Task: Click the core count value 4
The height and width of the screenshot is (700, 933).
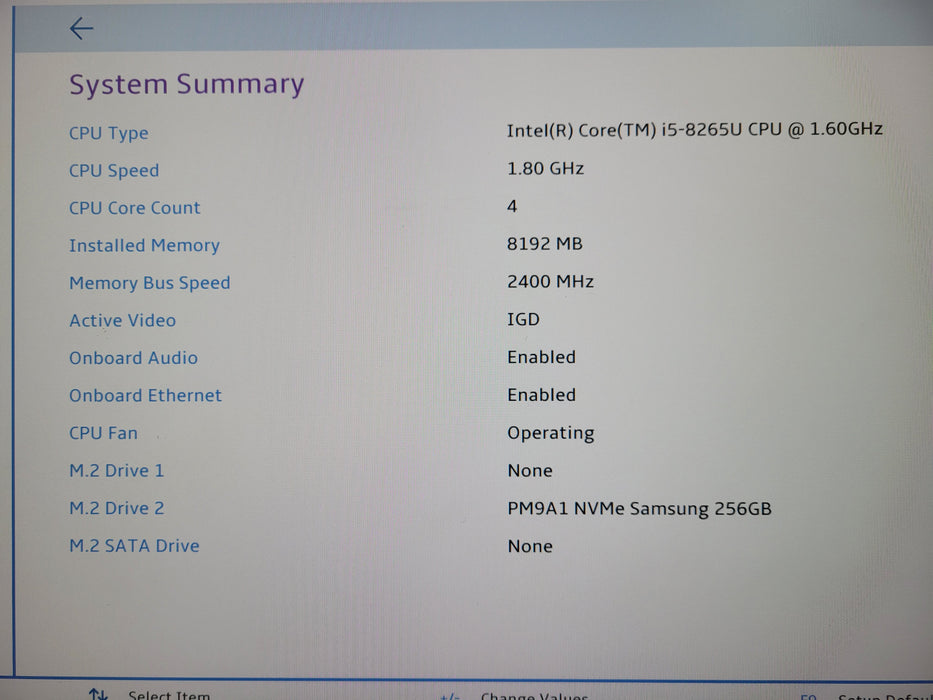Action: 512,206
